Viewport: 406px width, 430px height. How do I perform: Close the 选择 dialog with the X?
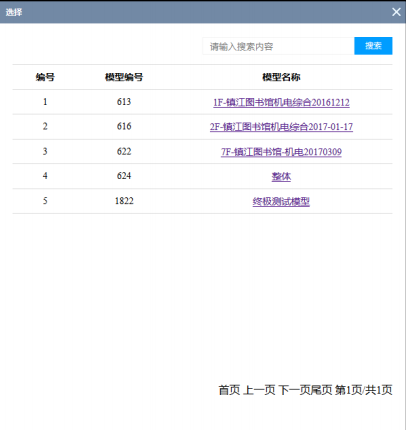(396, 12)
